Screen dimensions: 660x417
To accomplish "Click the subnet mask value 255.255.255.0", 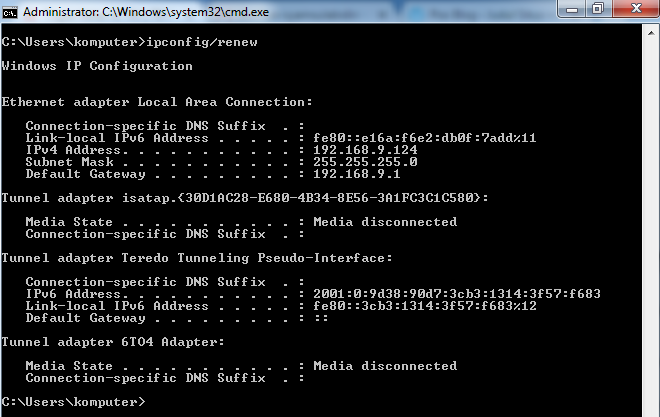I will click(x=365, y=162).
